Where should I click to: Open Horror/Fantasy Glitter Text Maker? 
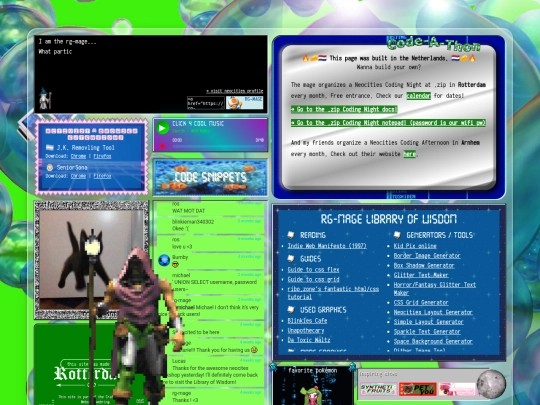[x=435, y=289]
